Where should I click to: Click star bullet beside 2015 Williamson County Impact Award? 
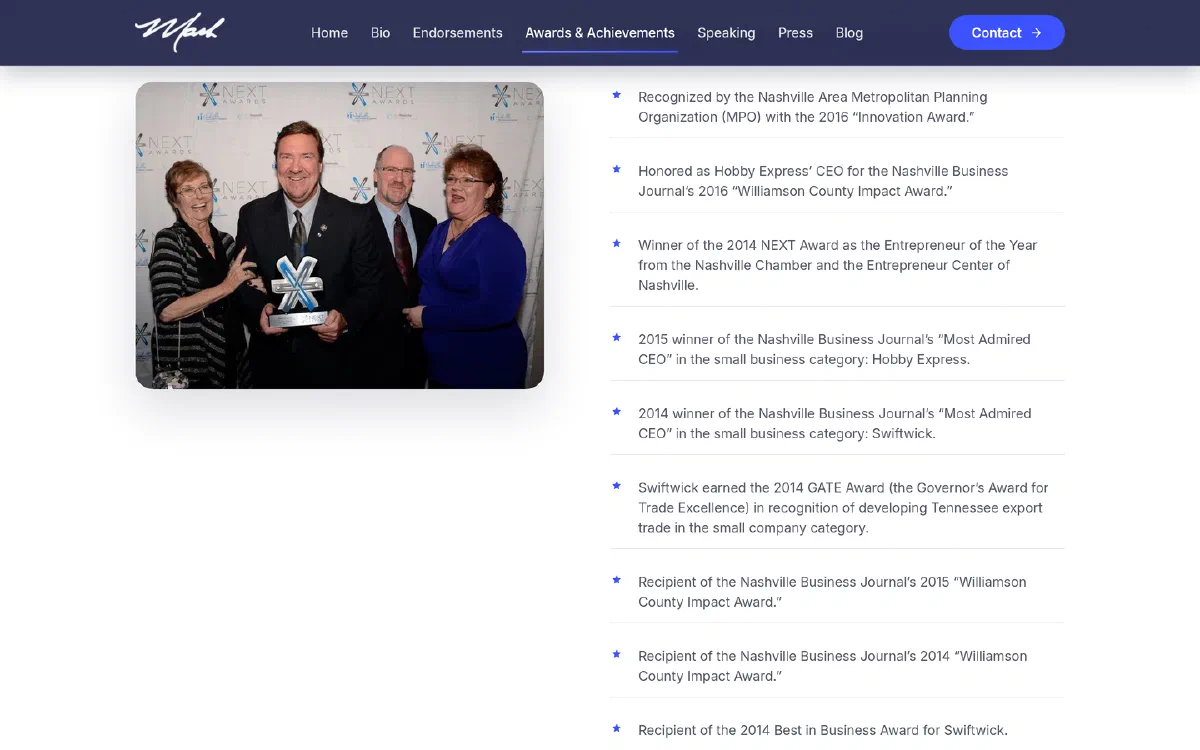point(616,580)
